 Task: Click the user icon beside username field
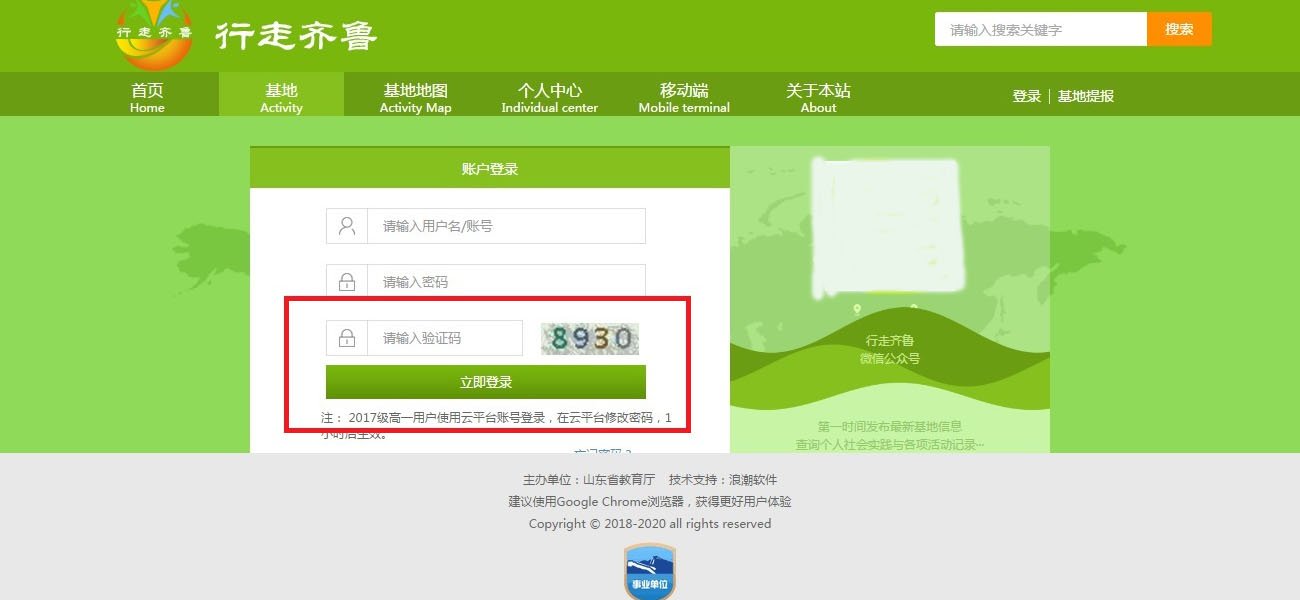point(346,225)
